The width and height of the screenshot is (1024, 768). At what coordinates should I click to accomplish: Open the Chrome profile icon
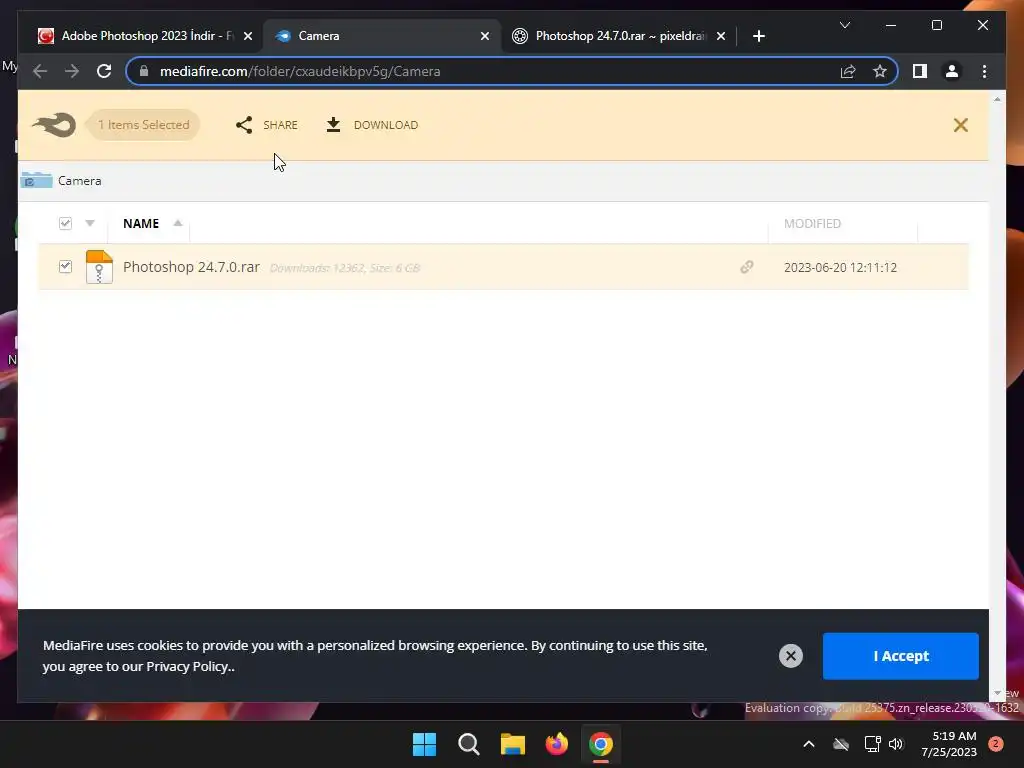tap(952, 71)
